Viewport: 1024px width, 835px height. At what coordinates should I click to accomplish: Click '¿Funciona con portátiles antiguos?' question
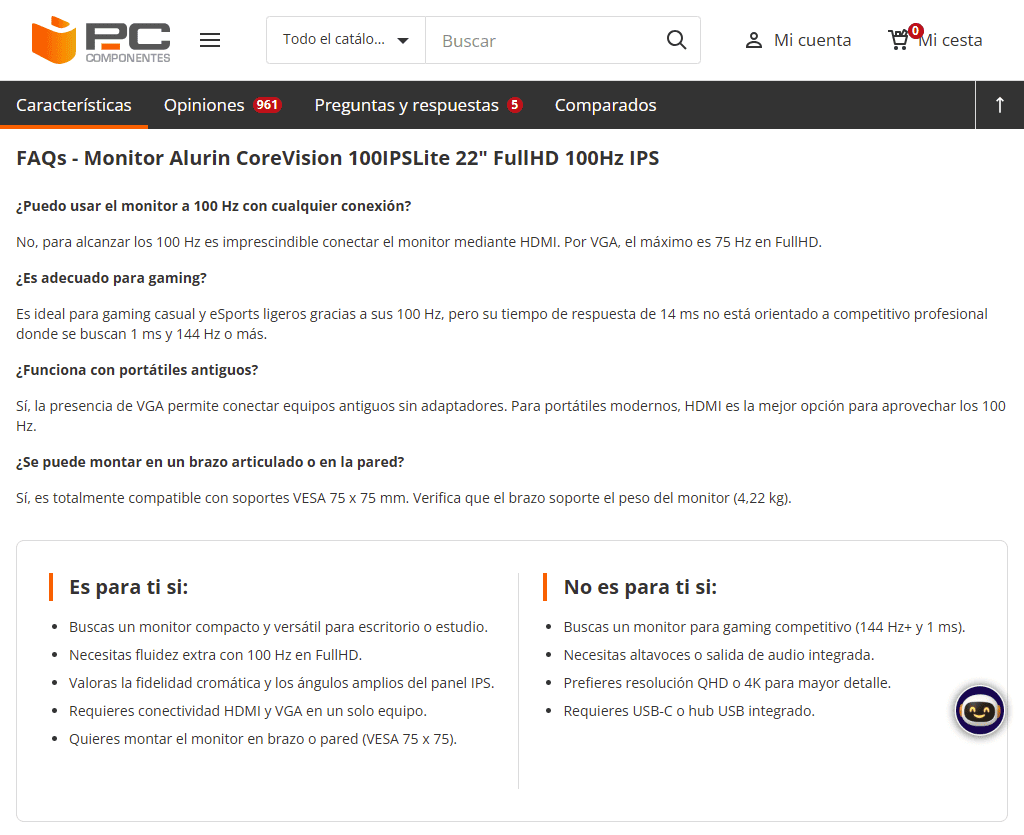pyautogui.click(x=137, y=370)
